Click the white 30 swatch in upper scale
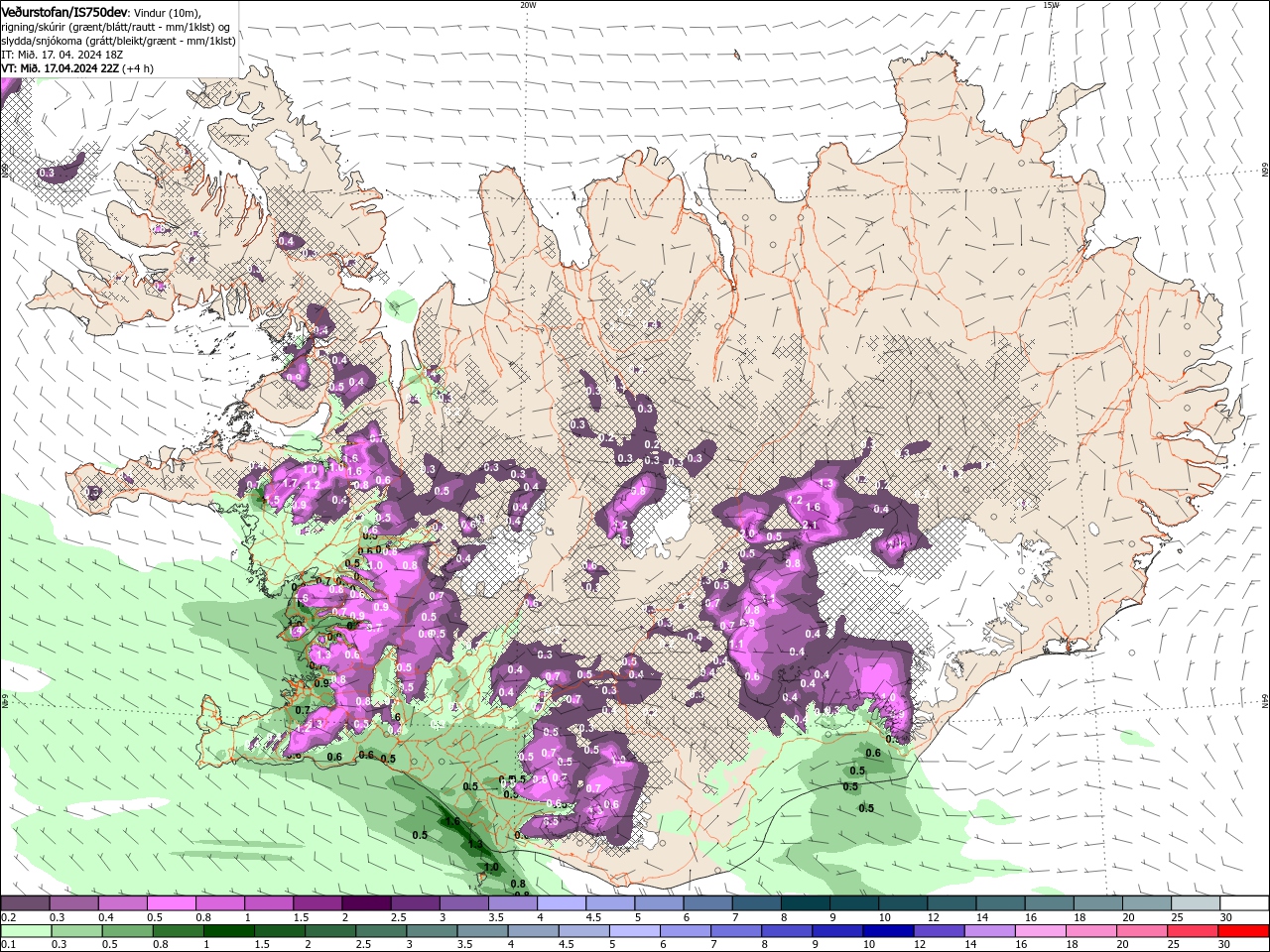Screen dimensions: 1270x952 (1244, 903)
